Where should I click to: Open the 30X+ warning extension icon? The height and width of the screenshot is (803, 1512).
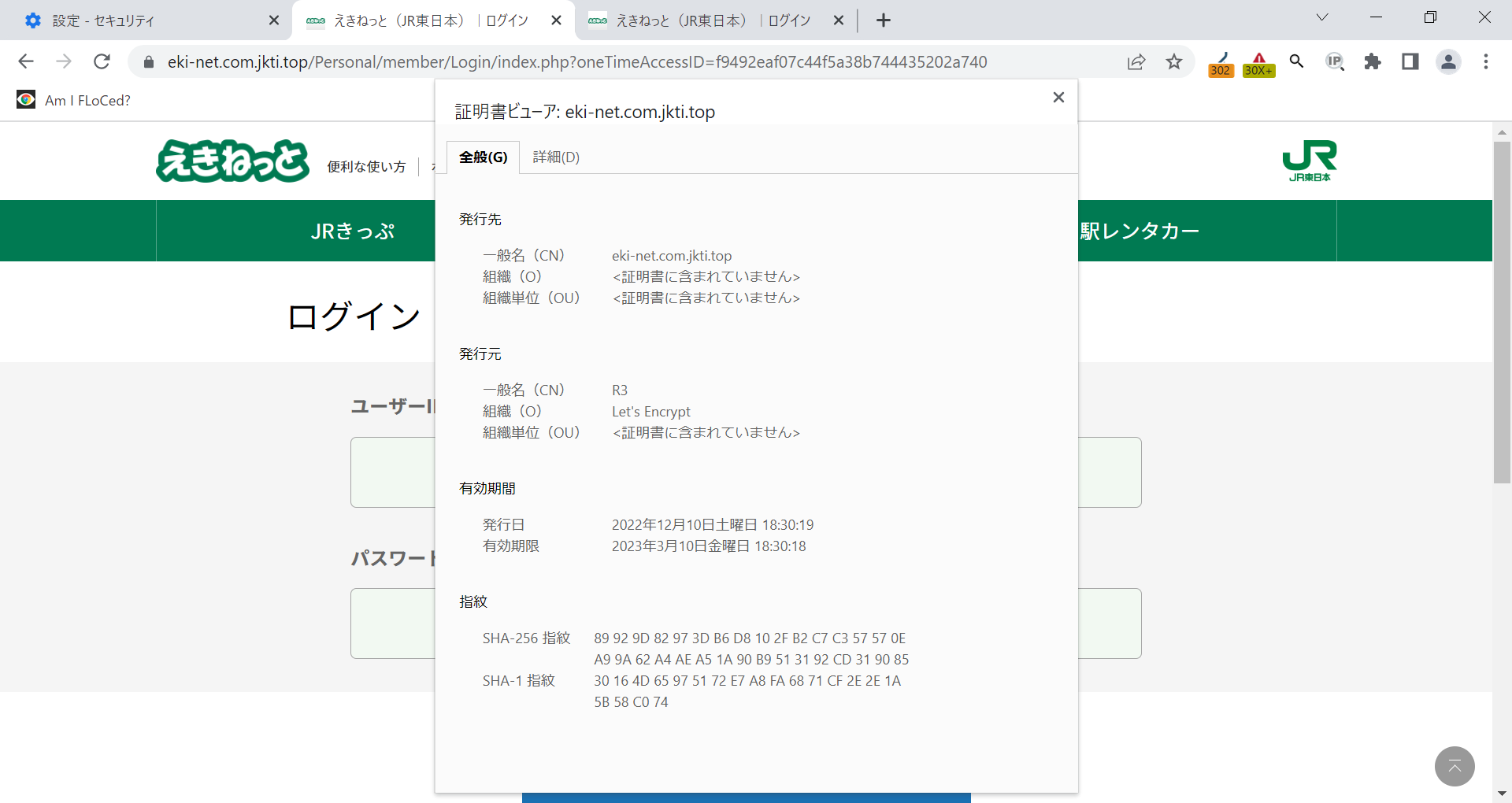[x=1258, y=63]
